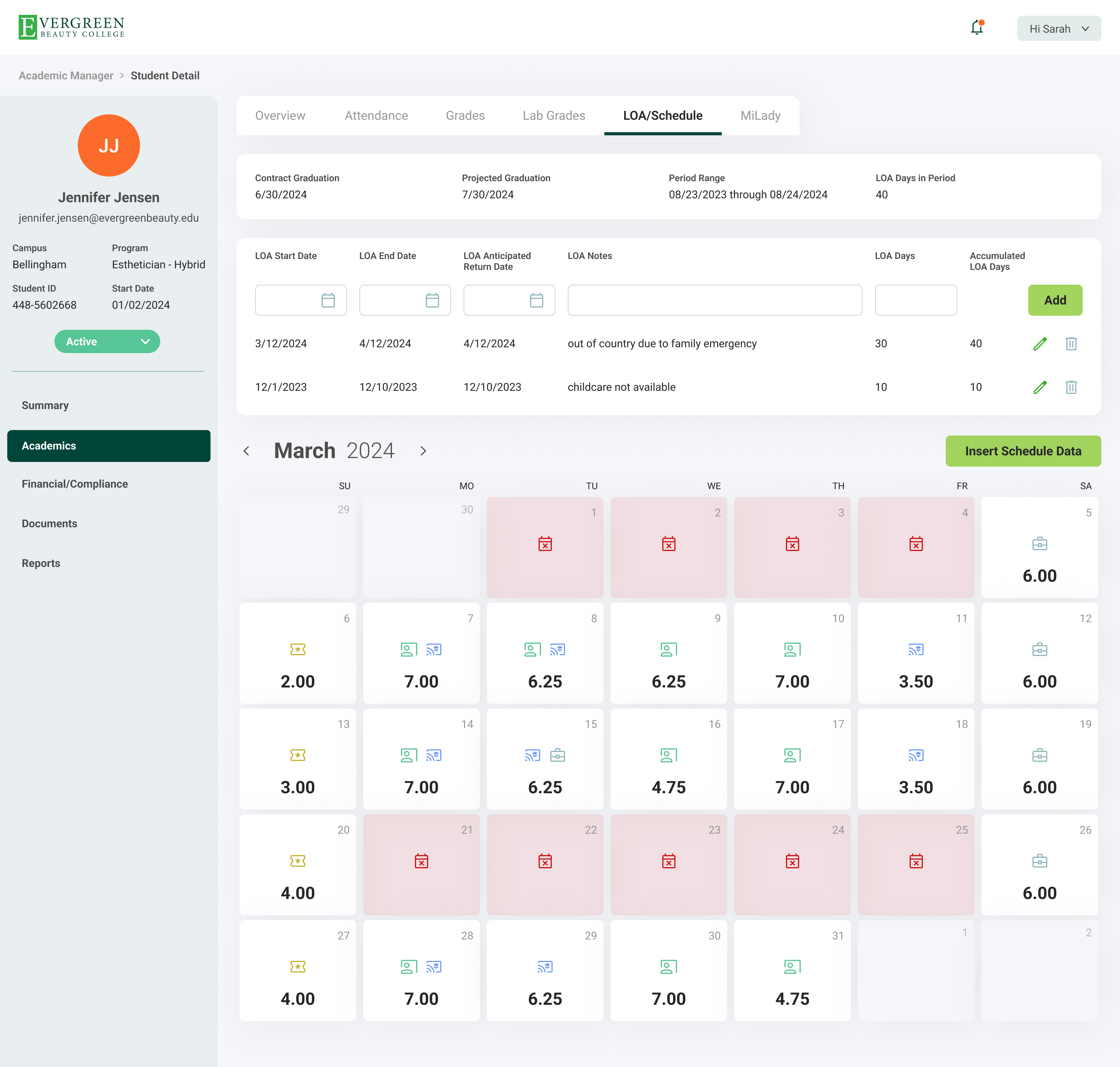Click the LOA Days input field

(916, 300)
